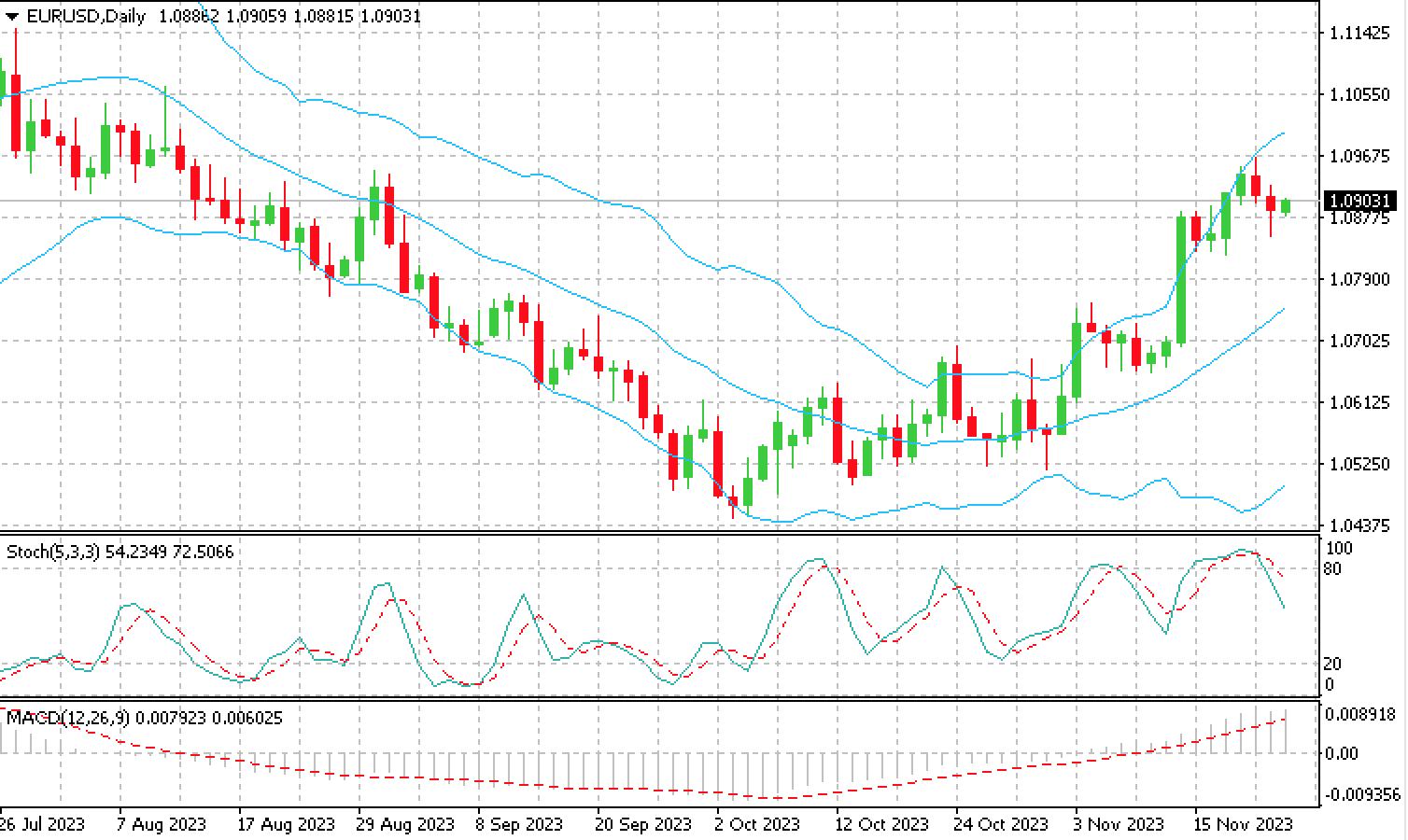Select the 1.06125 price level
This screenshot has height=840, width=1408.
[x=1359, y=402]
